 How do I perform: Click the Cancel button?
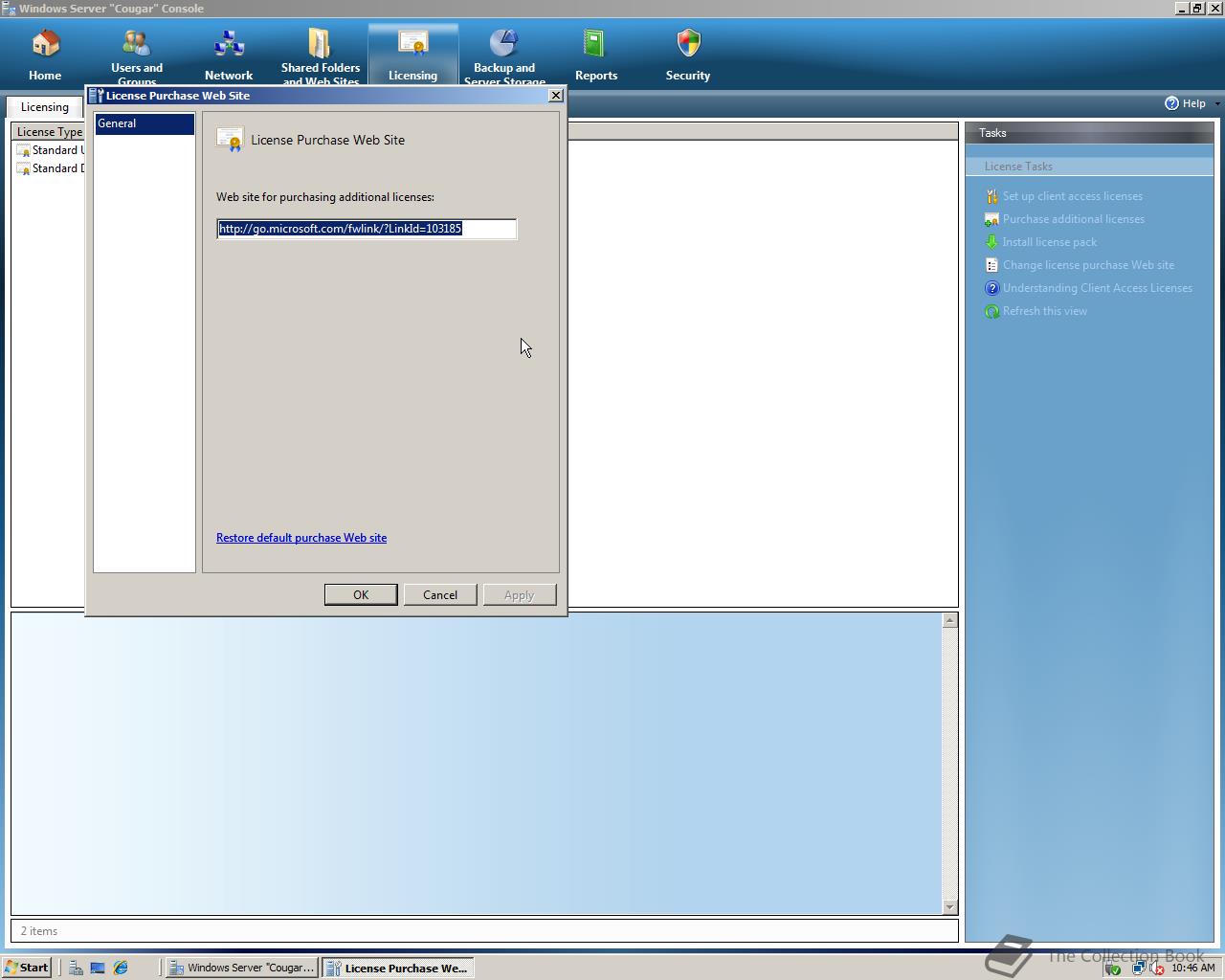pos(440,595)
